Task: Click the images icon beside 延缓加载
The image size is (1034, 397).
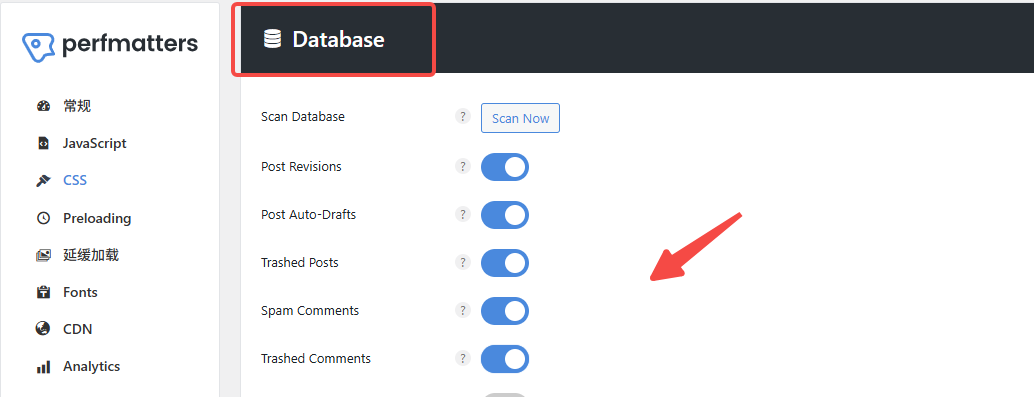Action: [44, 255]
